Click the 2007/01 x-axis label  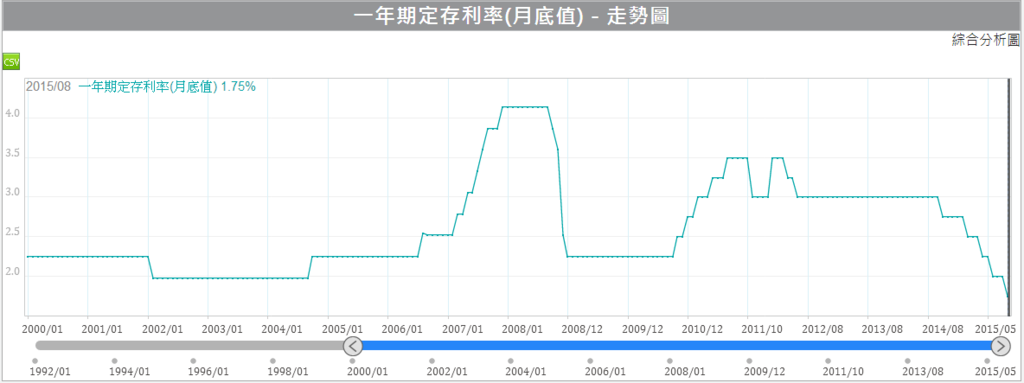pos(463,329)
